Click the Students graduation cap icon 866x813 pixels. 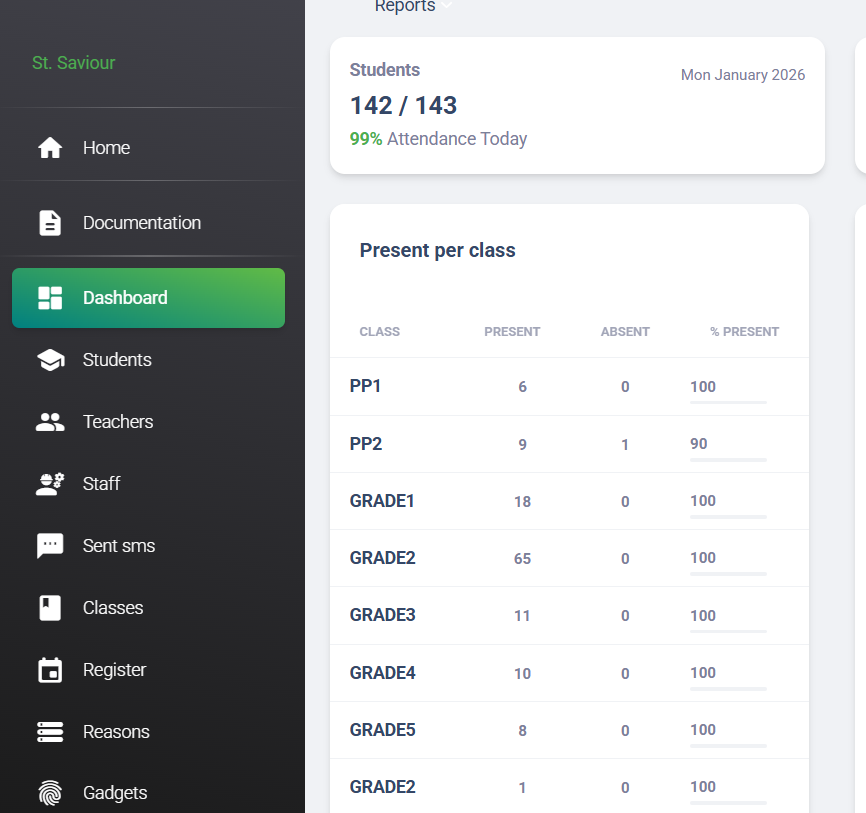(50, 360)
